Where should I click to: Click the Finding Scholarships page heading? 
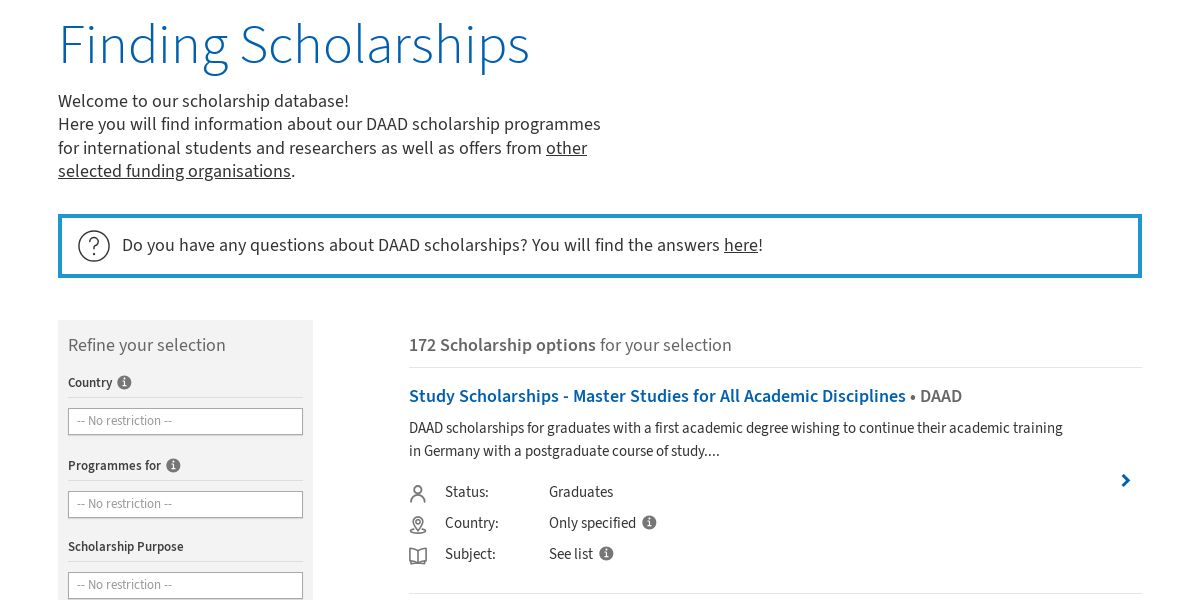tap(293, 45)
